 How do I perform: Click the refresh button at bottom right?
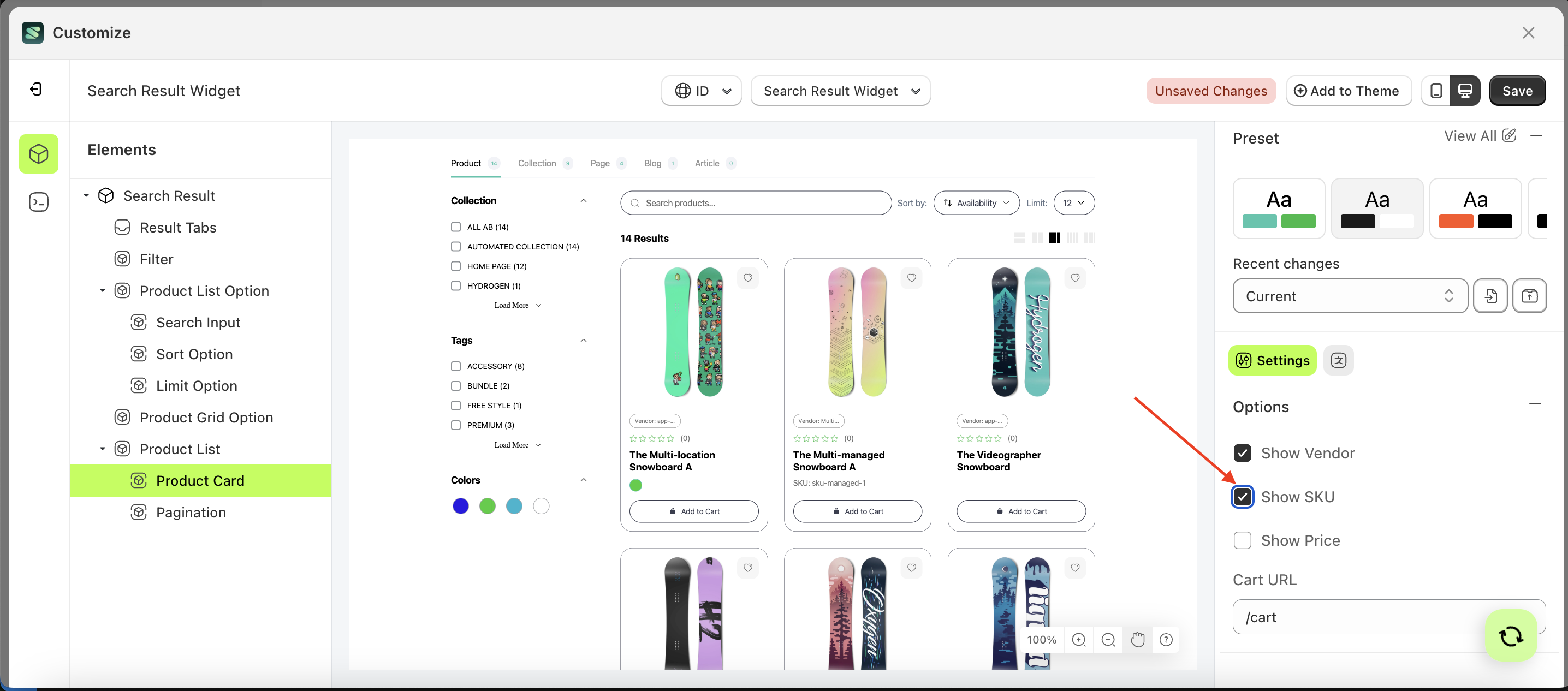point(1510,636)
